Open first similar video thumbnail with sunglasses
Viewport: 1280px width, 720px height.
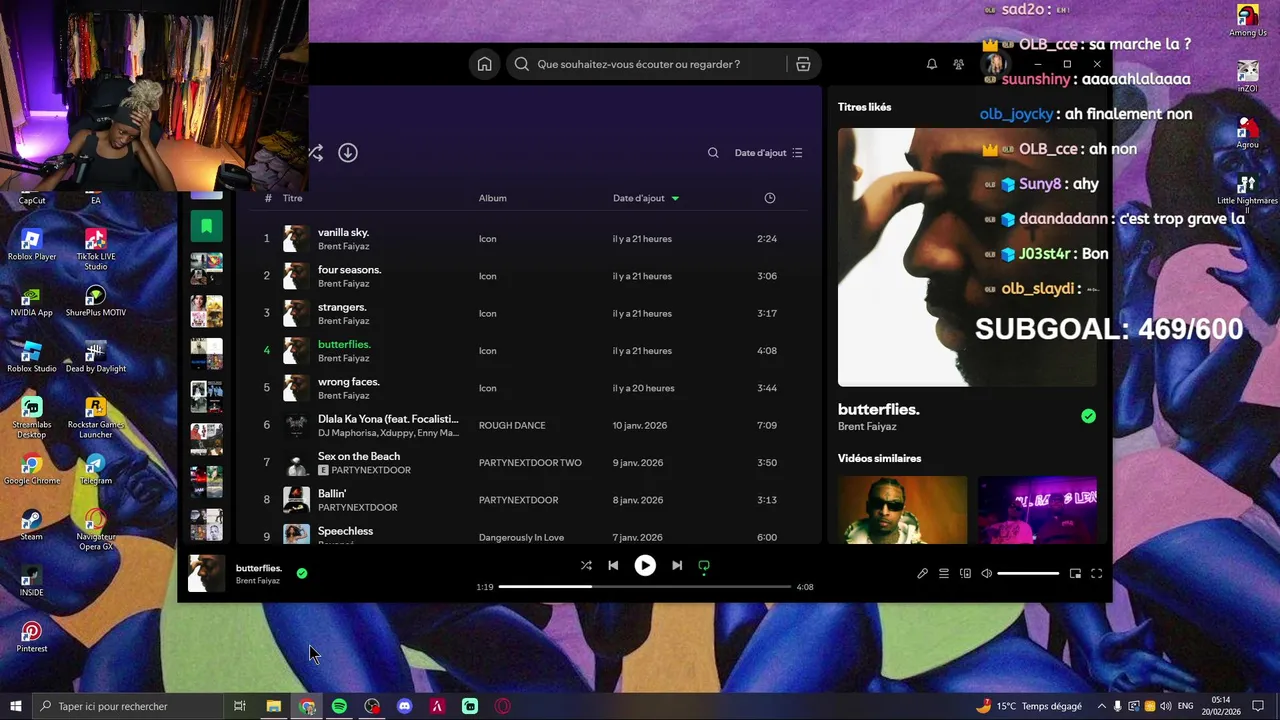pos(902,510)
